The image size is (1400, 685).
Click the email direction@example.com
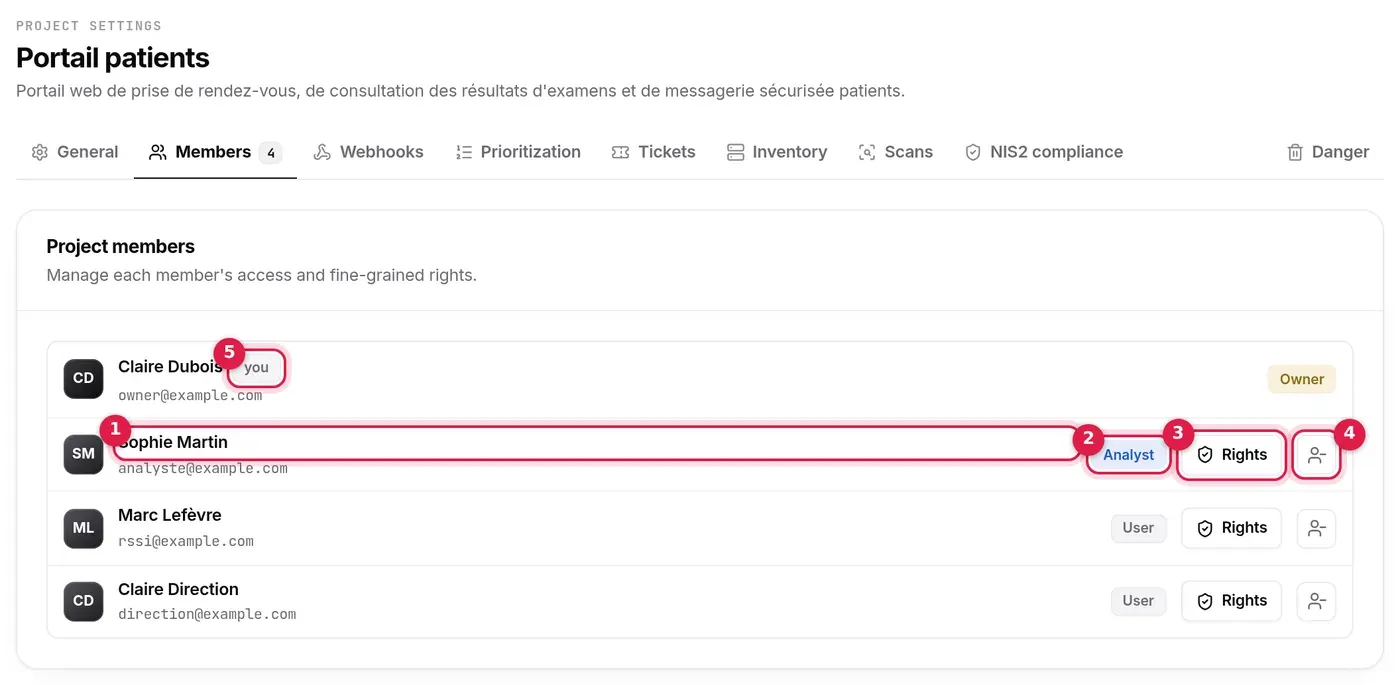click(207, 614)
